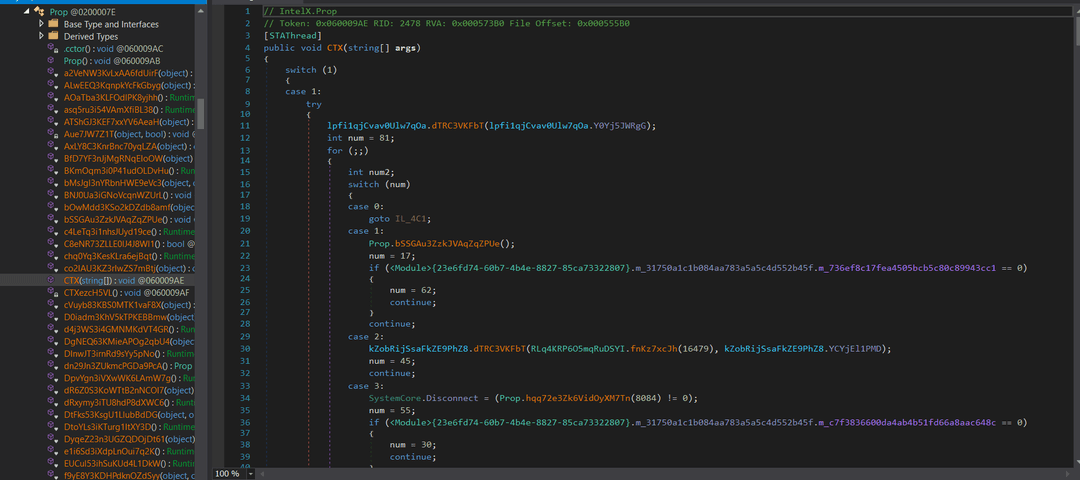1080x480 pixels.
Task: Click the Base Type and Interfaces folder icon
Action: (x=53, y=24)
